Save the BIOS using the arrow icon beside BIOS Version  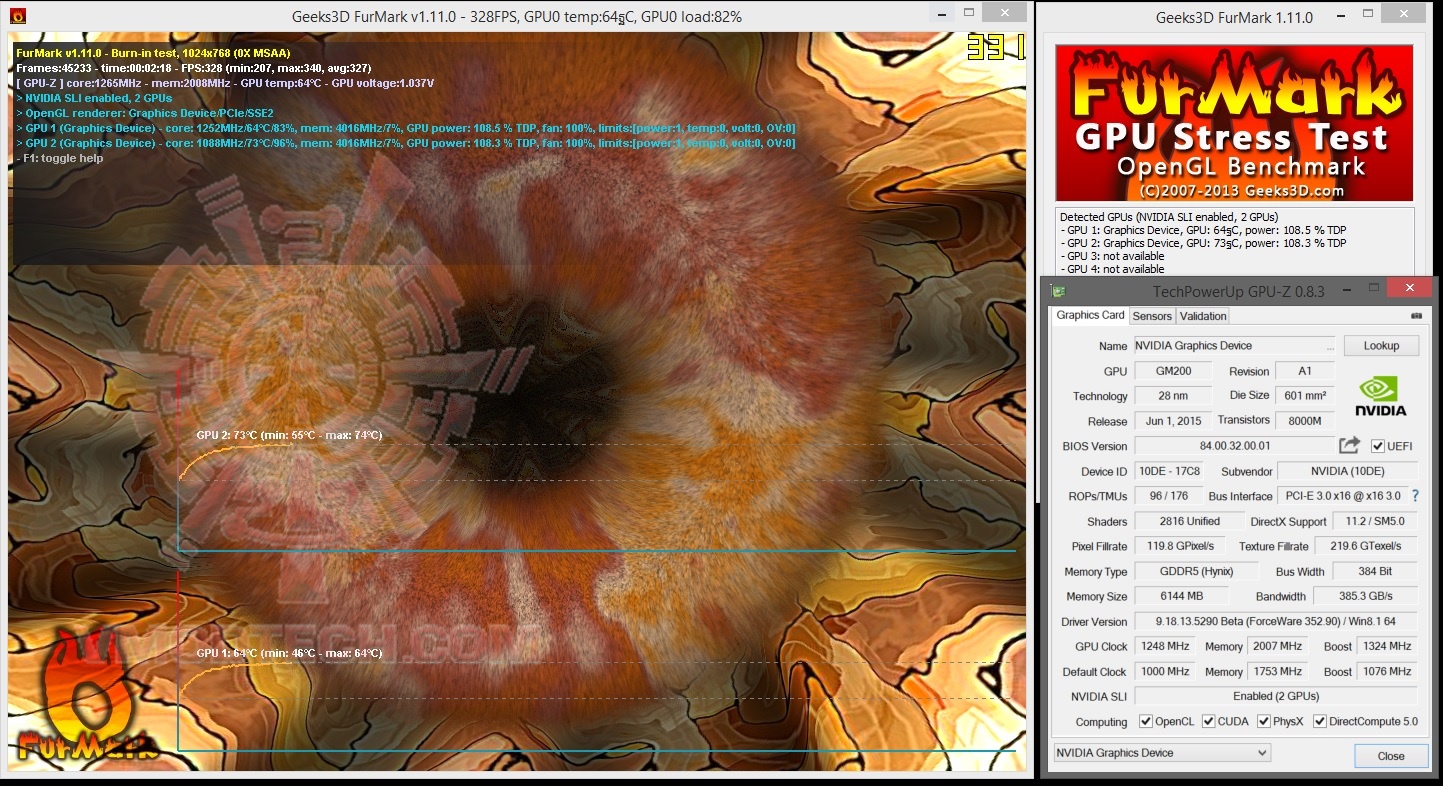pos(1350,445)
